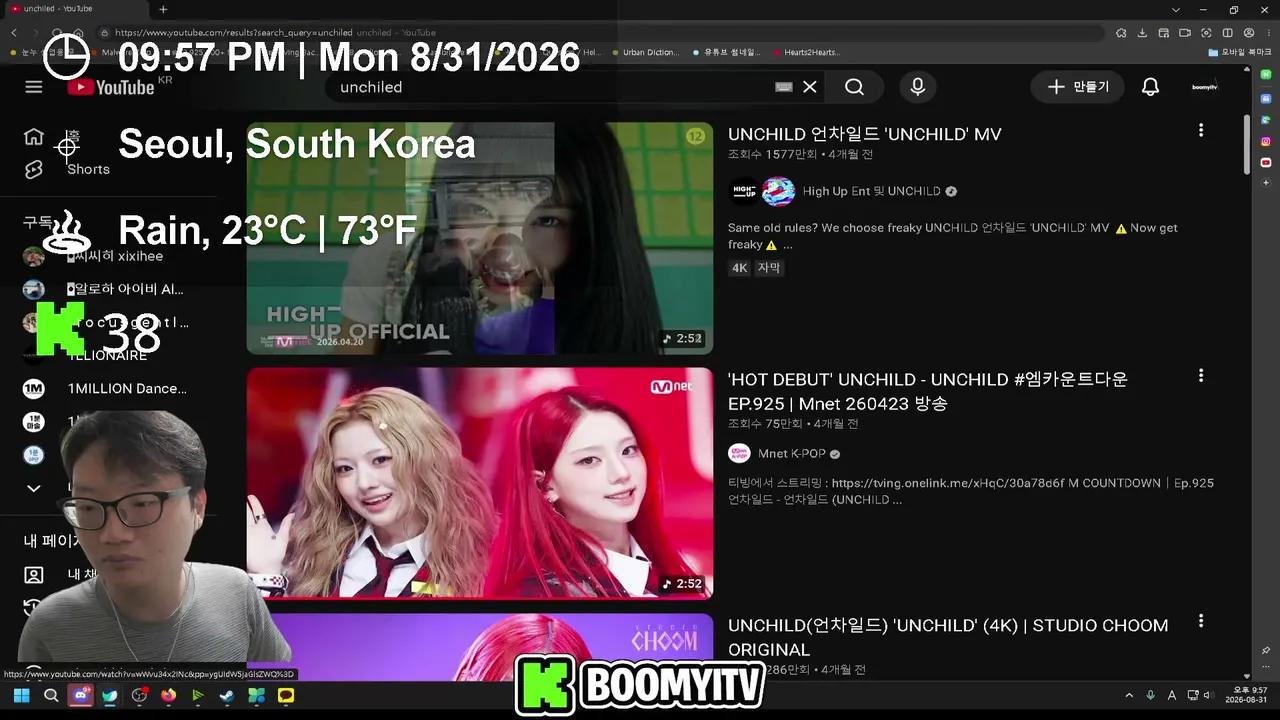This screenshot has width=1280, height=720.
Task: Open the Mnet K-POP channel avatar
Action: [x=739, y=453]
